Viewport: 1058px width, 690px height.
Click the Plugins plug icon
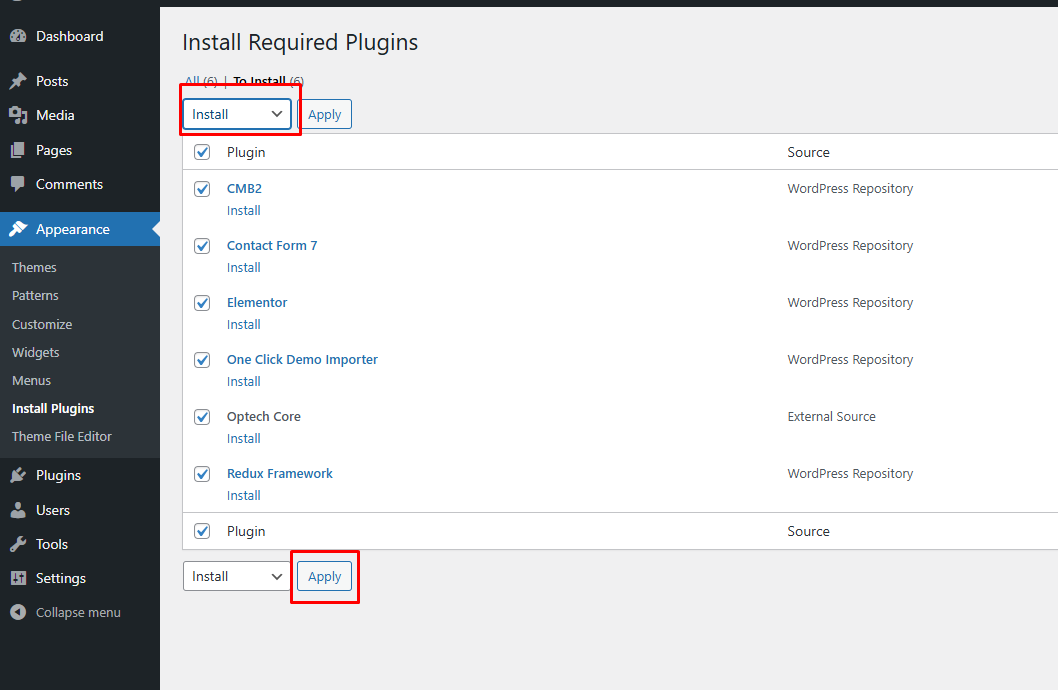(18, 475)
